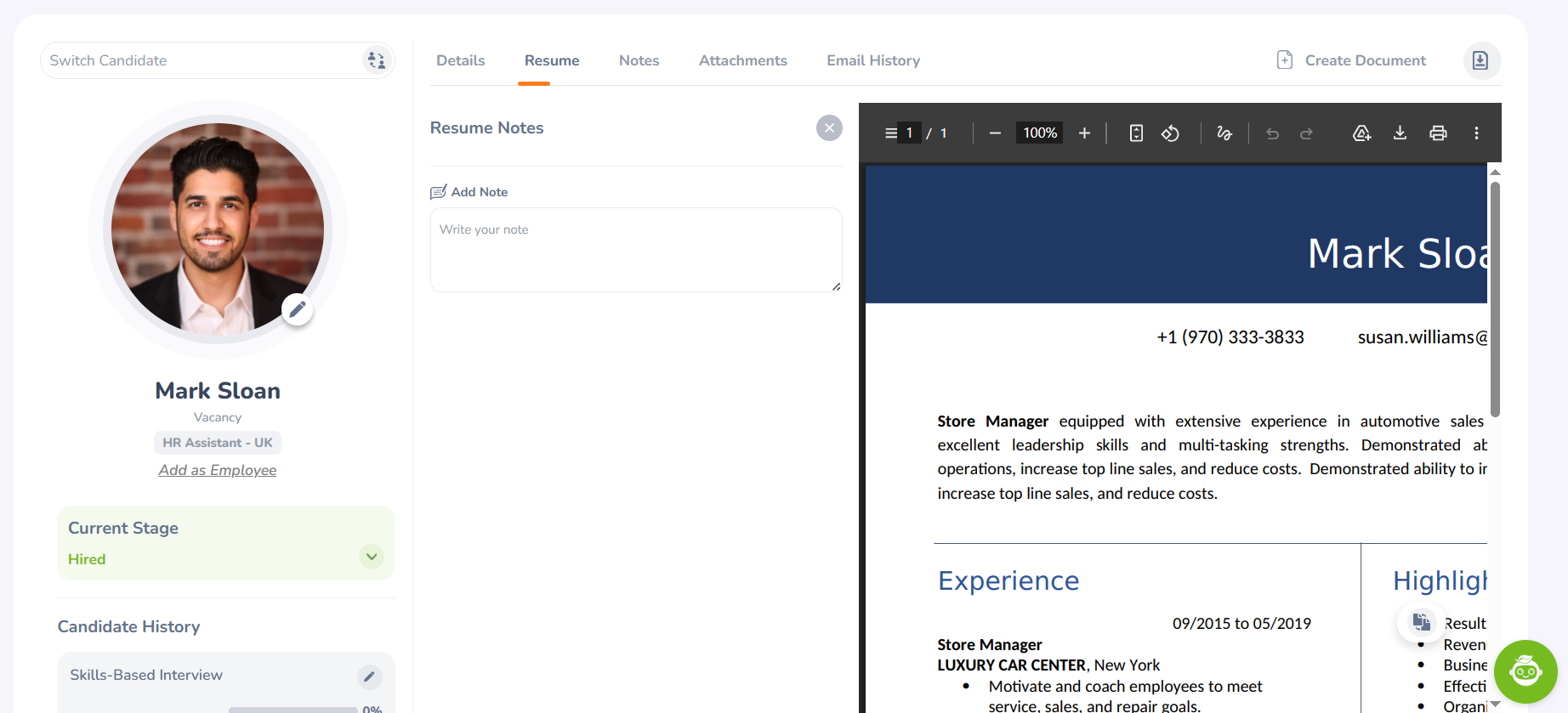Viewport: 1568px width, 713px height.
Task: Click the PDF vertical scrollbar thumb
Action: pyautogui.click(x=1495, y=297)
